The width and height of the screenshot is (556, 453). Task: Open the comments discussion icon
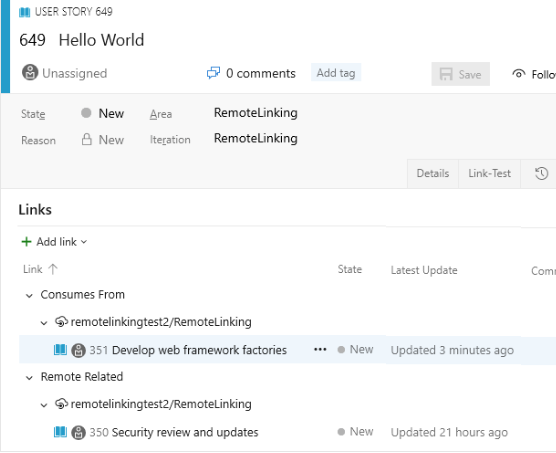213,73
